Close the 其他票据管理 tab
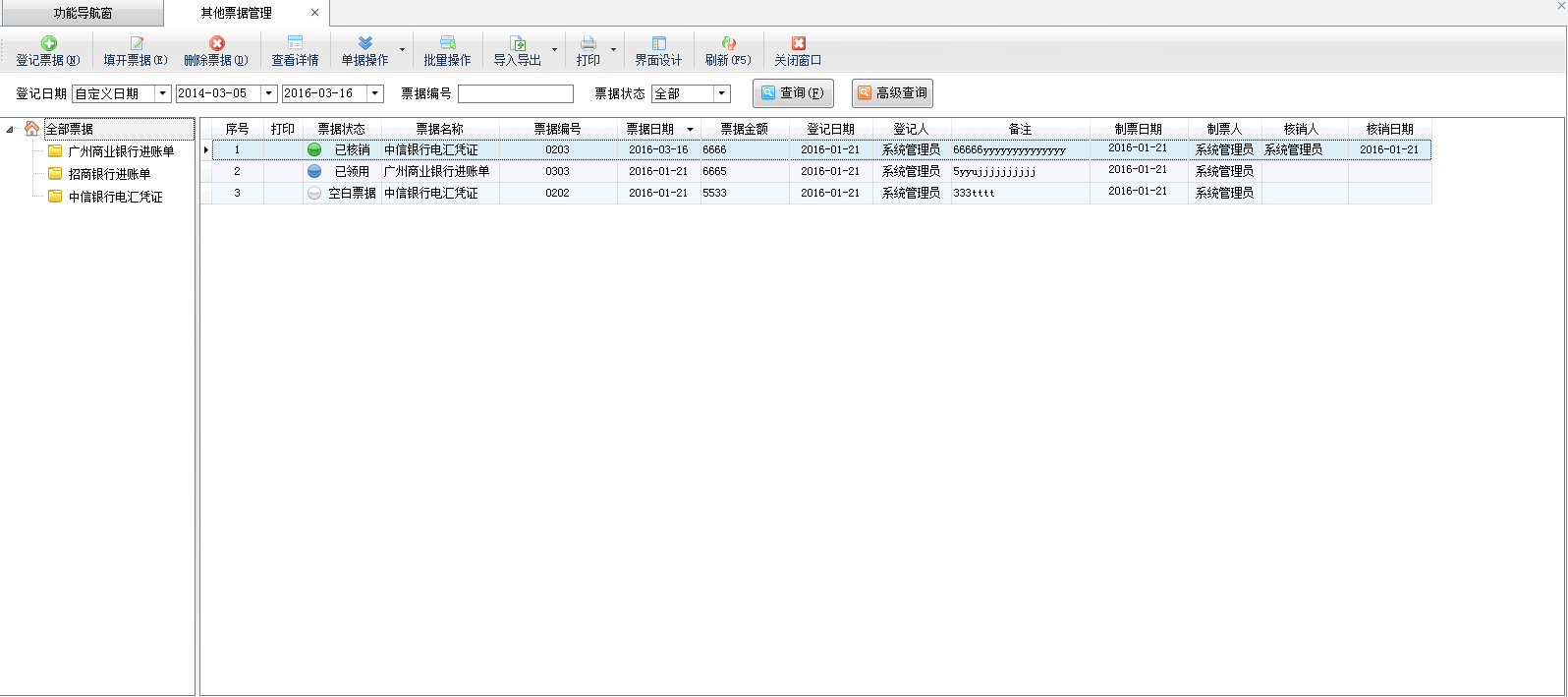The height and width of the screenshot is (697, 1568). pos(314,13)
